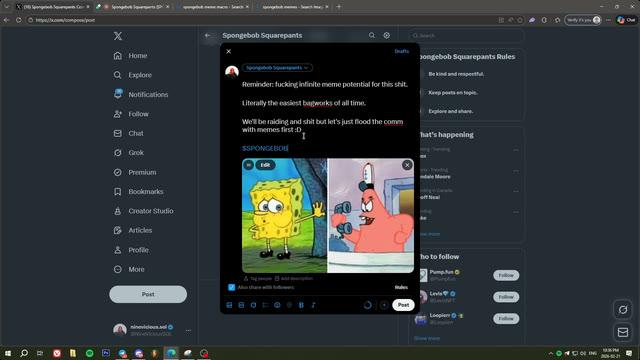Go back using the community header arrow
640x360 pixels.
pos(208,36)
